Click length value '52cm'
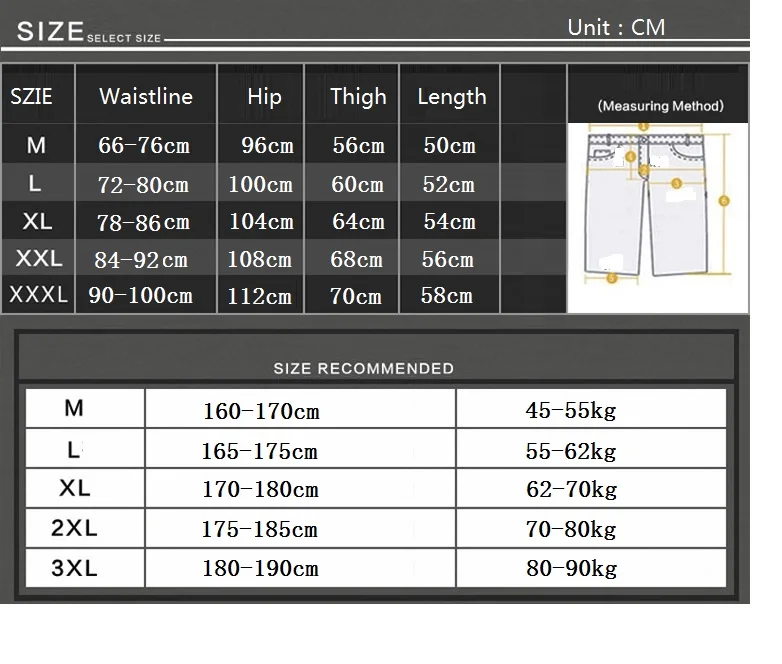Viewport: 782px width, 664px height. (x=448, y=185)
